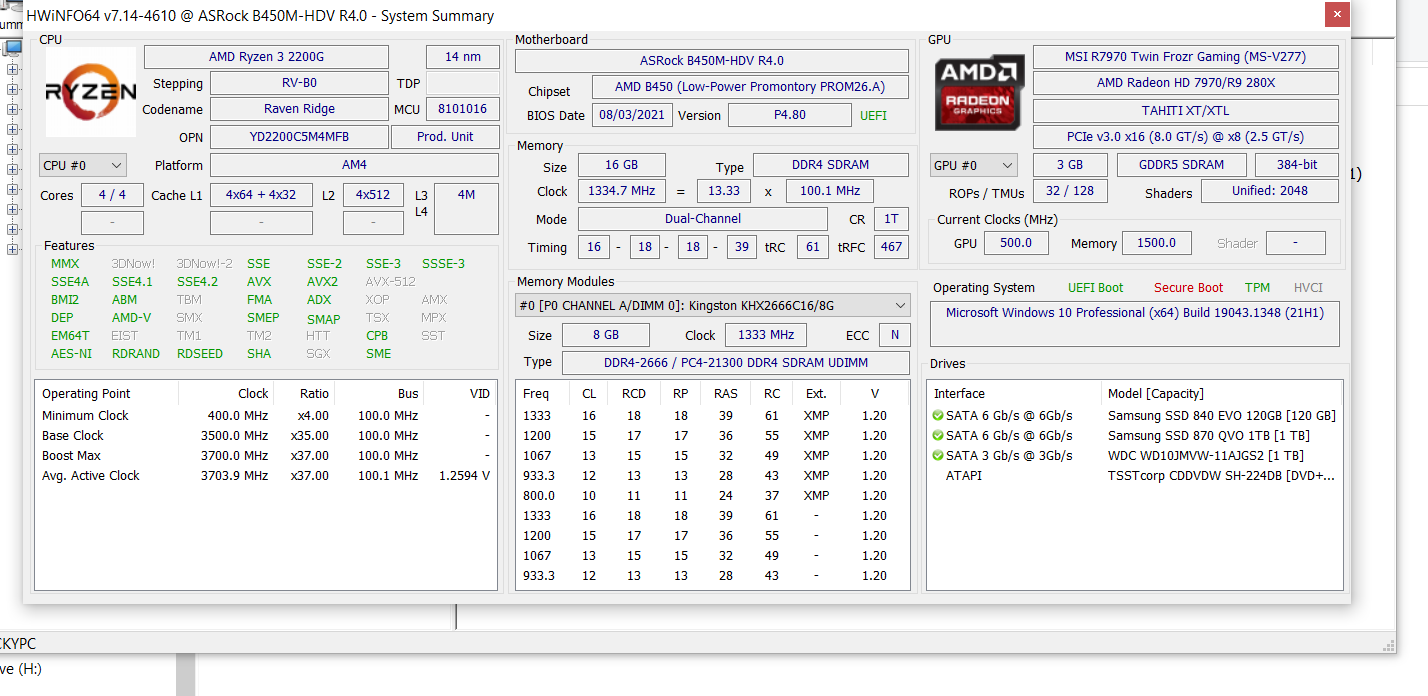The width and height of the screenshot is (1428, 696).
Task: Click the AMD Radeon Graphics logo
Action: (980, 93)
